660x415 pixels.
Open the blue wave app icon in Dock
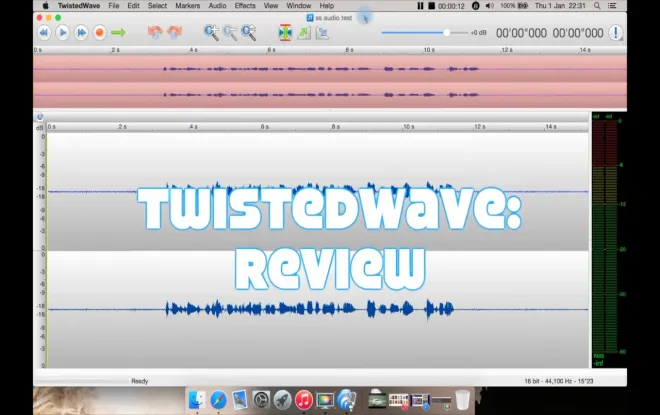(346, 399)
